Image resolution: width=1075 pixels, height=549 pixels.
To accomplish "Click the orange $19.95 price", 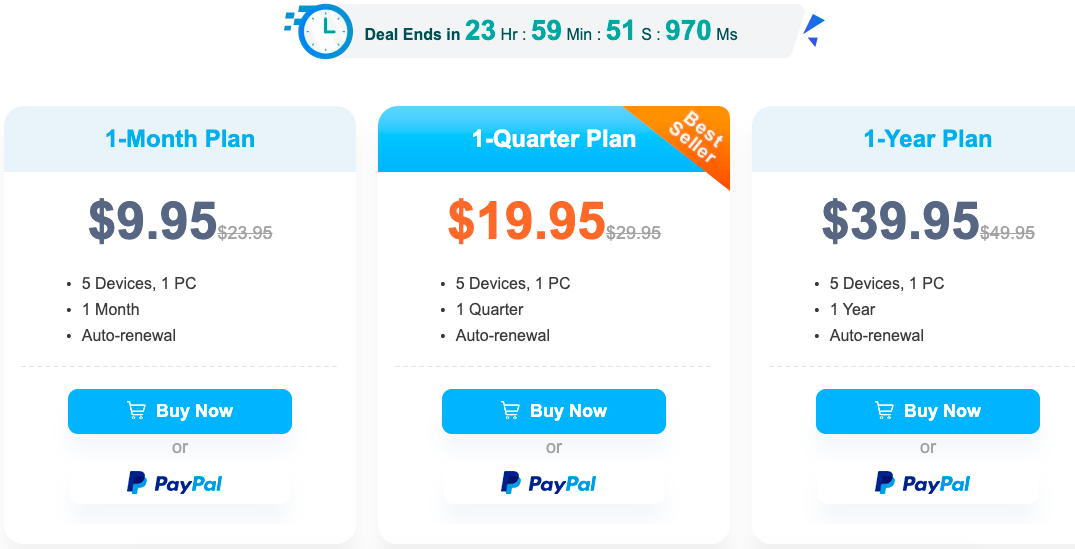I will tap(527, 221).
